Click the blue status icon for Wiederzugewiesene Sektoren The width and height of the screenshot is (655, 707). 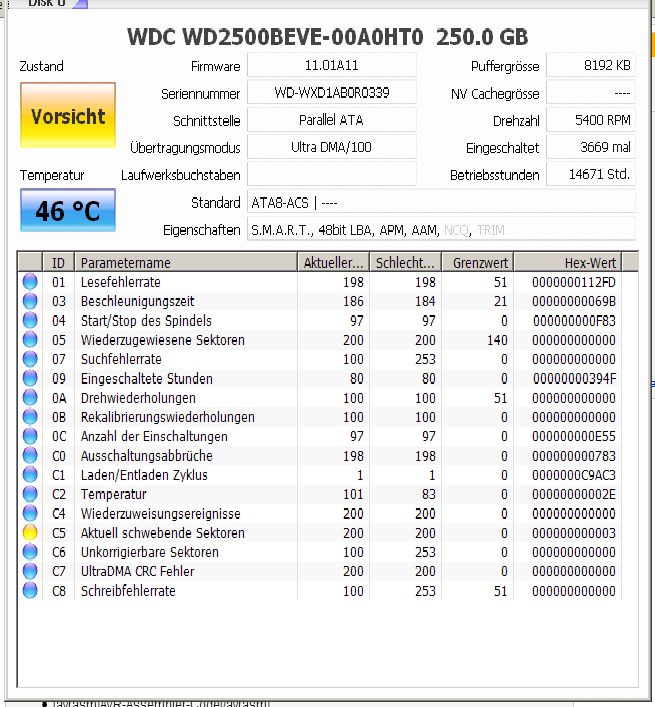point(30,340)
